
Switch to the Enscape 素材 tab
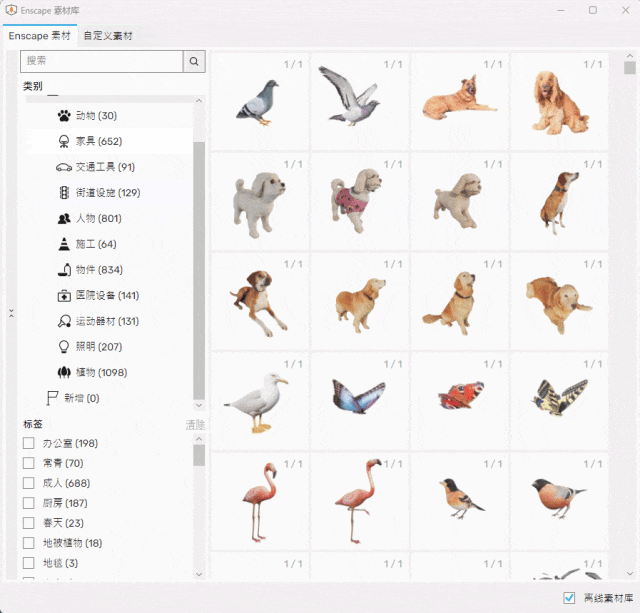click(40, 36)
